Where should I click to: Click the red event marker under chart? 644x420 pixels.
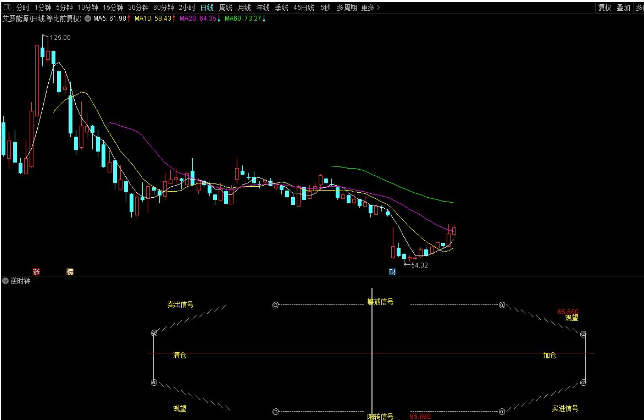pos(36,271)
